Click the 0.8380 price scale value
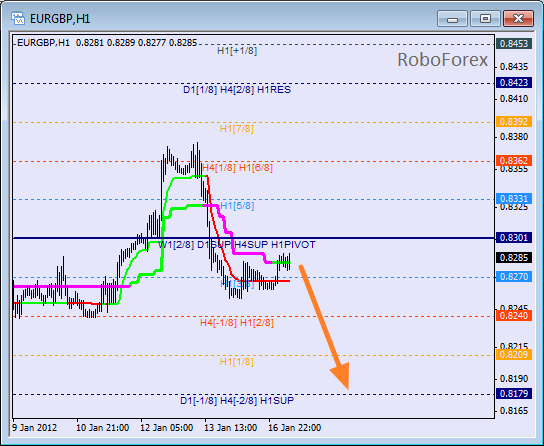544x446 pixels. [514, 137]
